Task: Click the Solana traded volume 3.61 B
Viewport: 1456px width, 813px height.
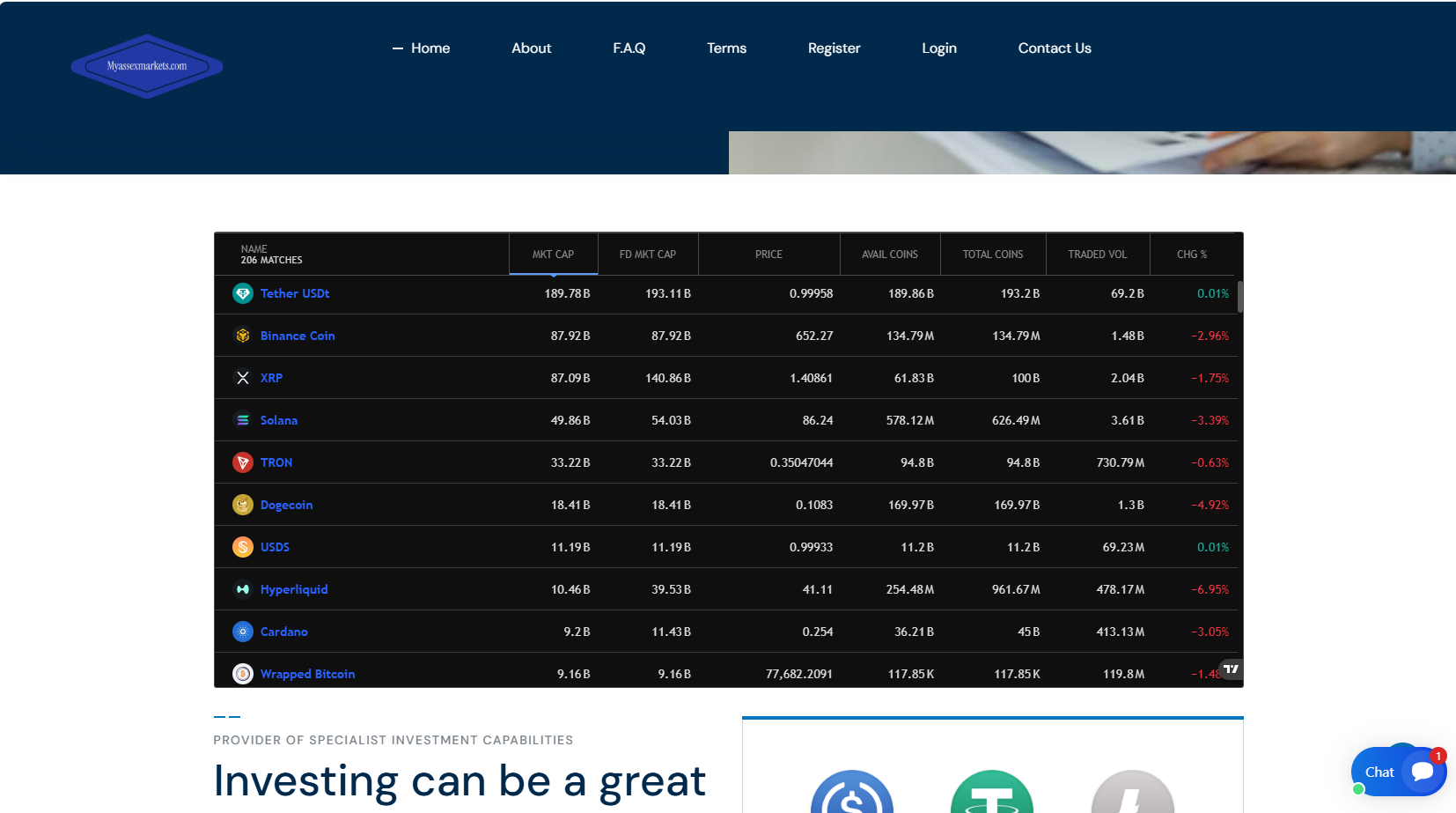Action: click(x=1128, y=420)
